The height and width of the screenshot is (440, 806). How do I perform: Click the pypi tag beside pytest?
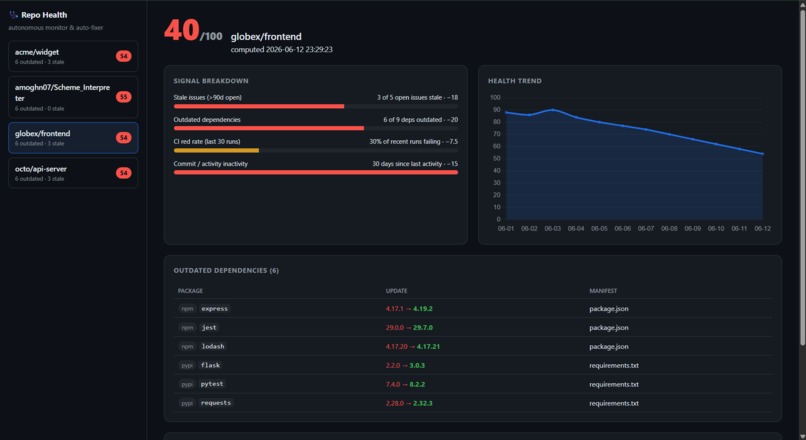[x=187, y=384]
